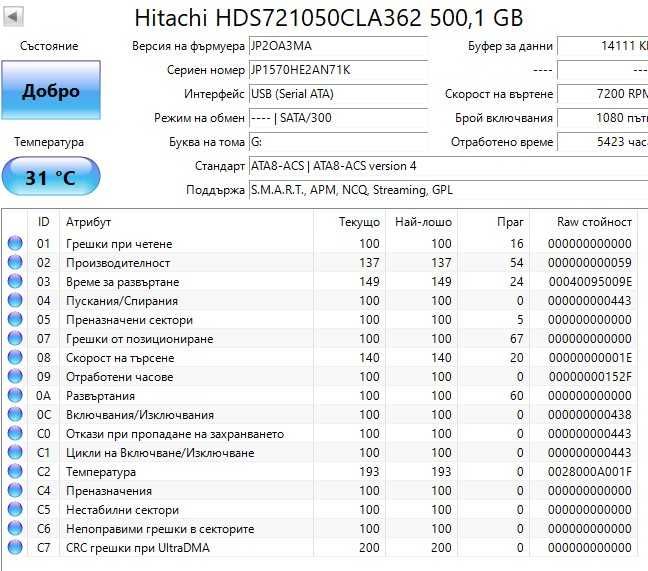
Task: Select status orb for attribute C5
Action: click(15, 509)
